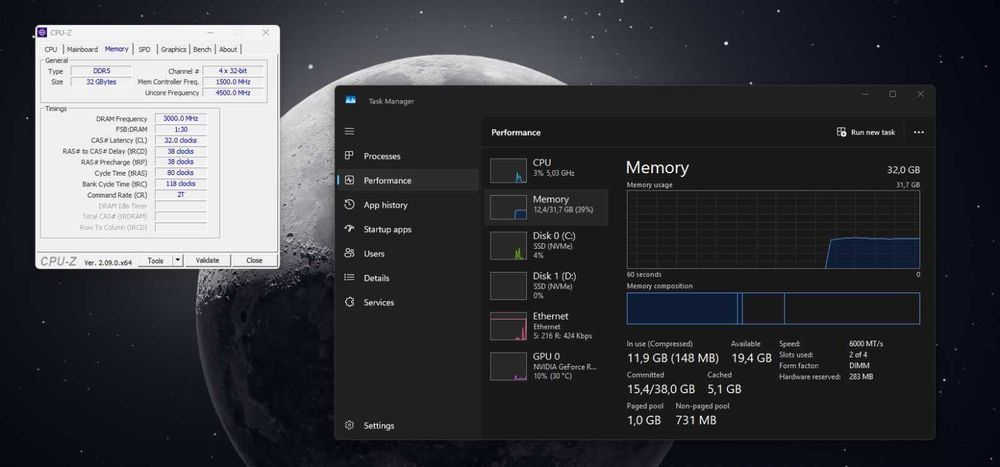Open the Services page label
Viewport: 1000px width, 467px height.
coord(379,302)
